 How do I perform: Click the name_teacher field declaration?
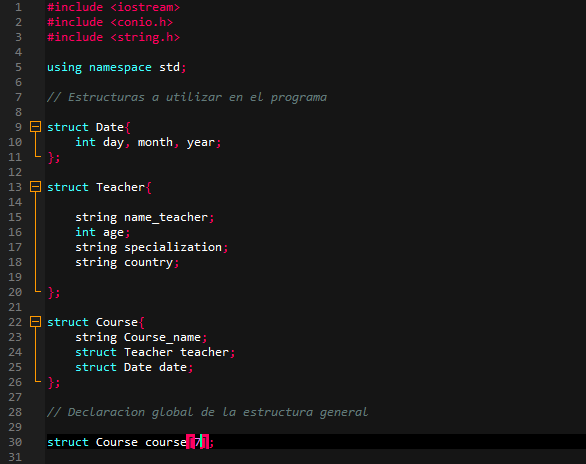(145, 217)
